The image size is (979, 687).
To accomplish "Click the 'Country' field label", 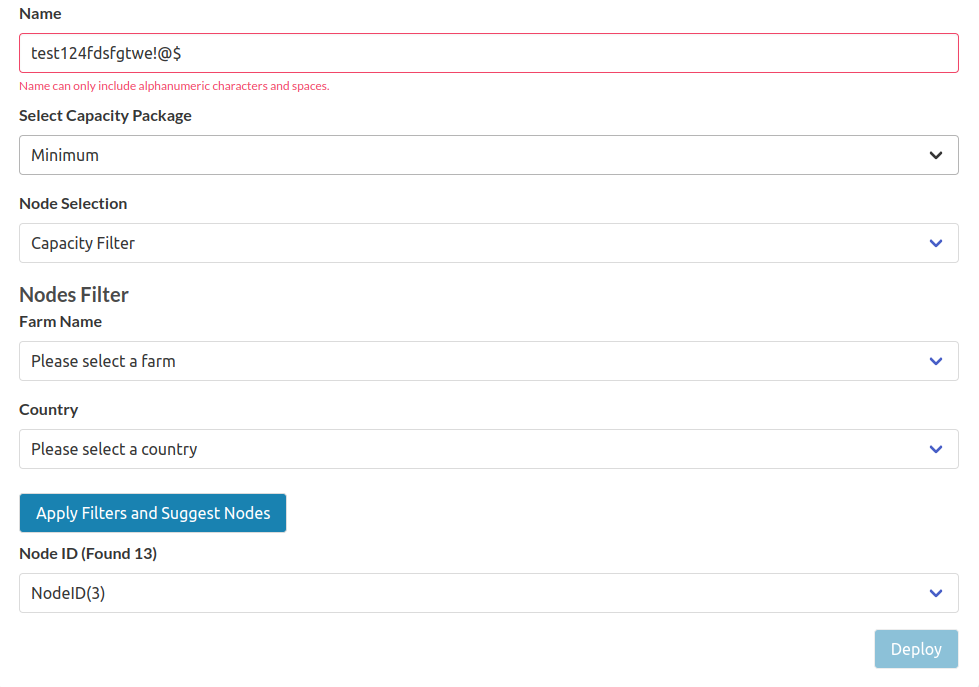I will [x=48, y=409].
